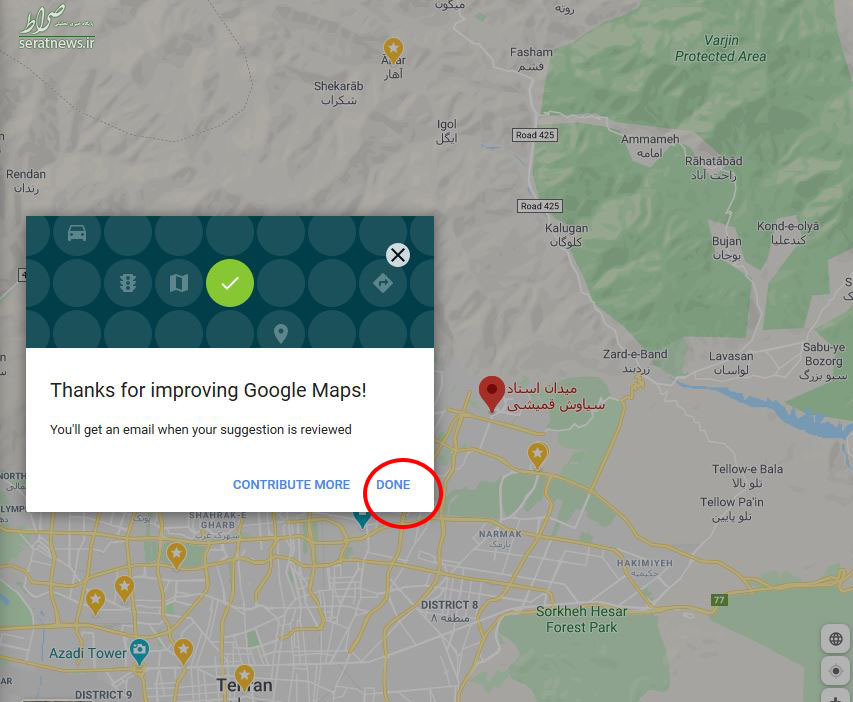Open the globe view control
This screenshot has height=702, width=853.
coord(836,639)
